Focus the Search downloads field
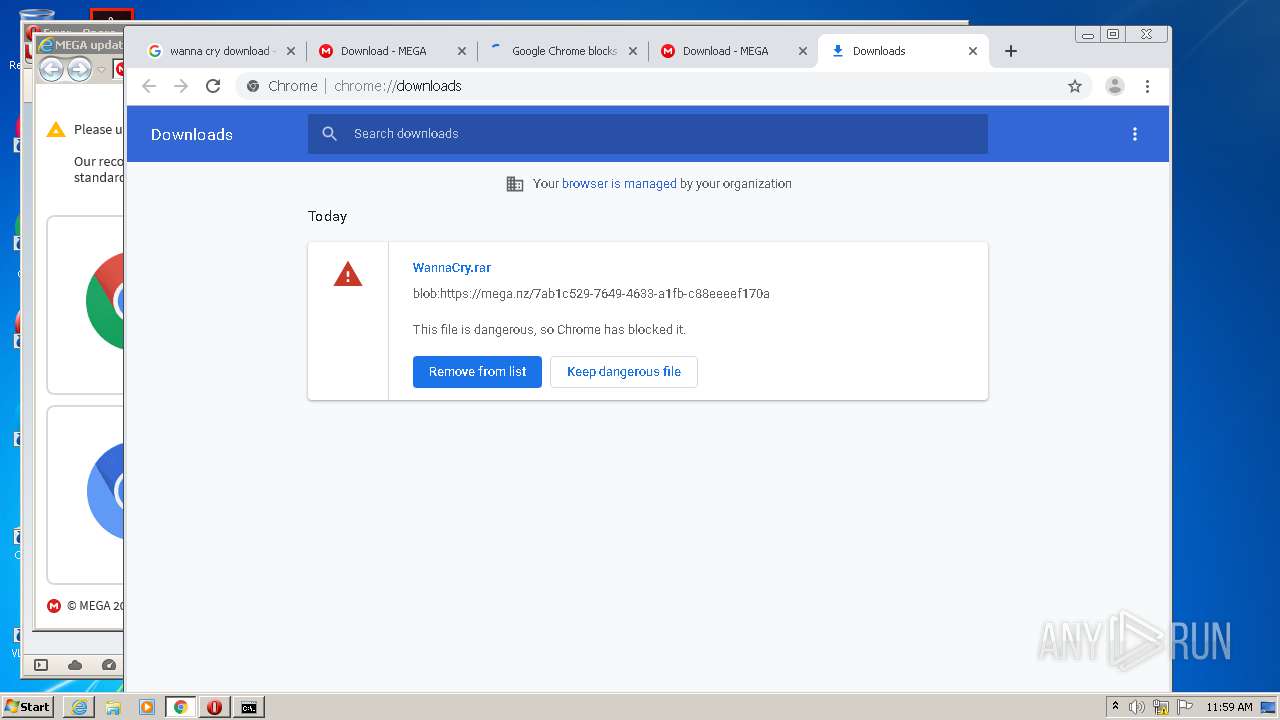Screen dimensions: 1280x720 click(x=647, y=134)
